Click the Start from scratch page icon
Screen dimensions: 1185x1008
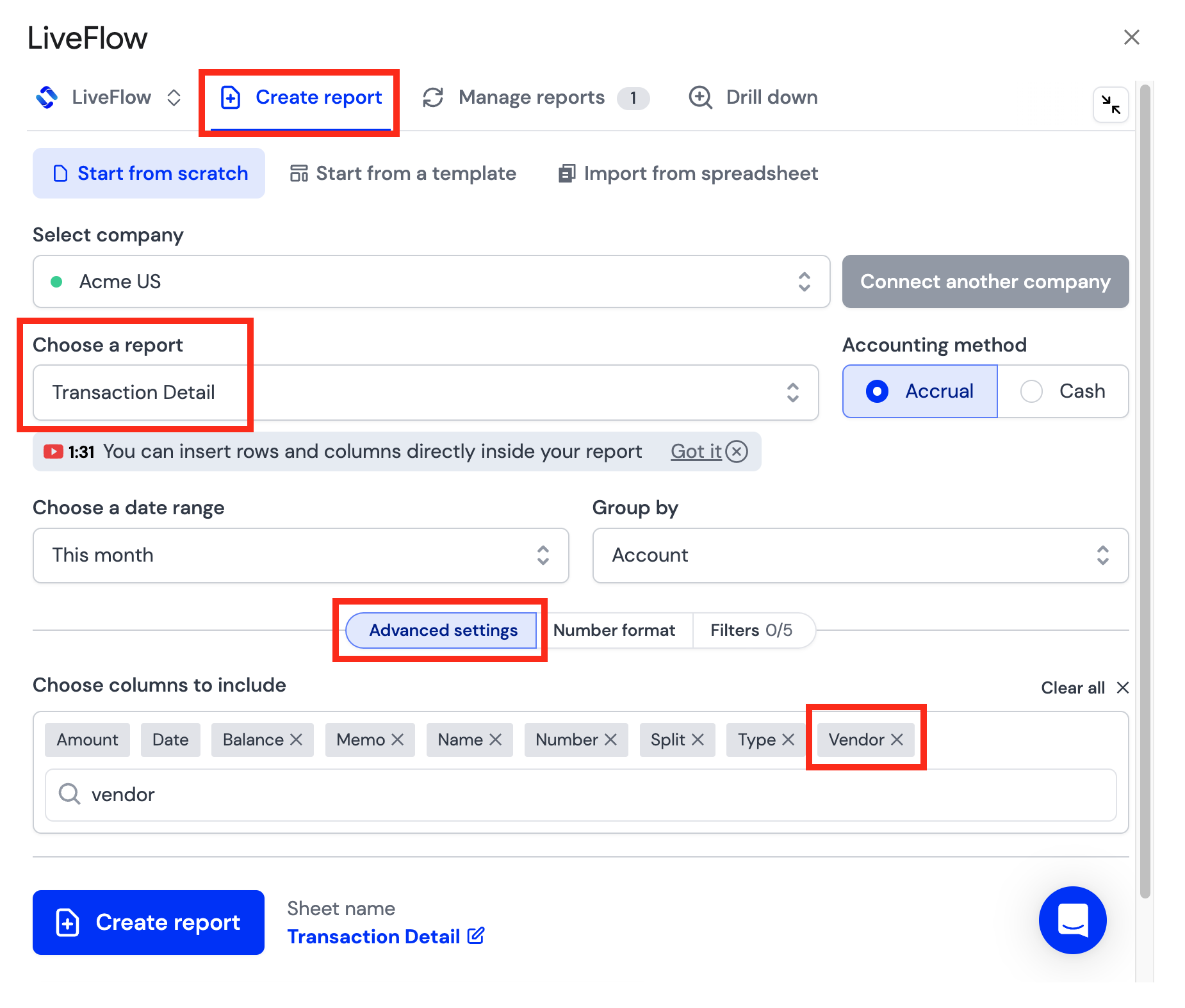[60, 174]
